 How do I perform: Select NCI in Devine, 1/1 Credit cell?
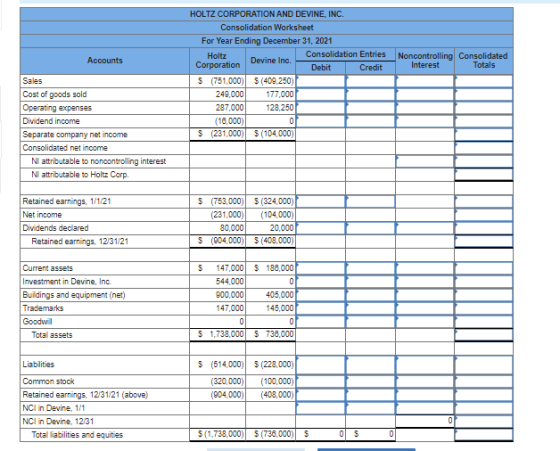(x=370, y=408)
